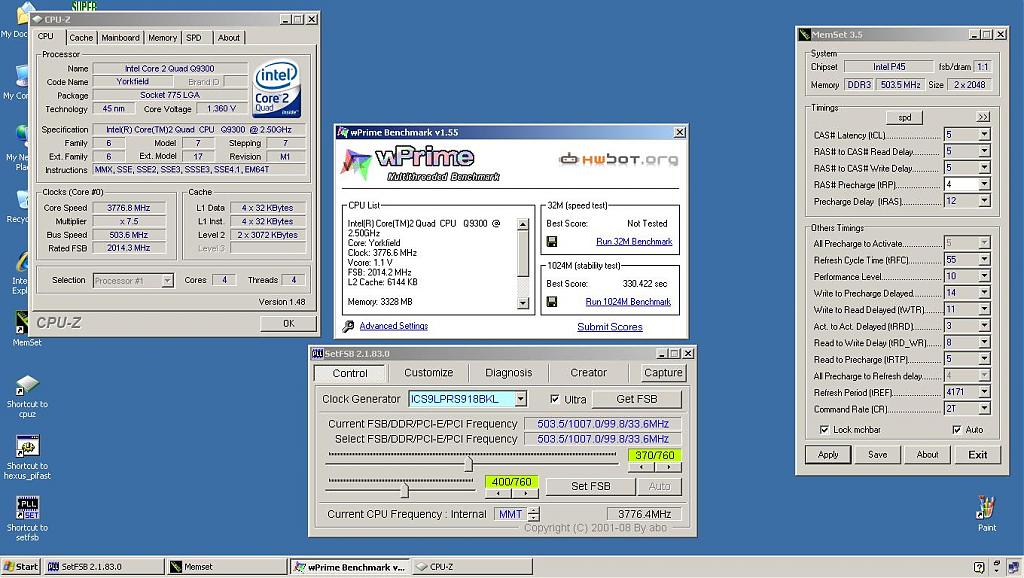Increase the 370/760 value with right arrow
This screenshot has width=1024, height=578.
coord(668,467)
